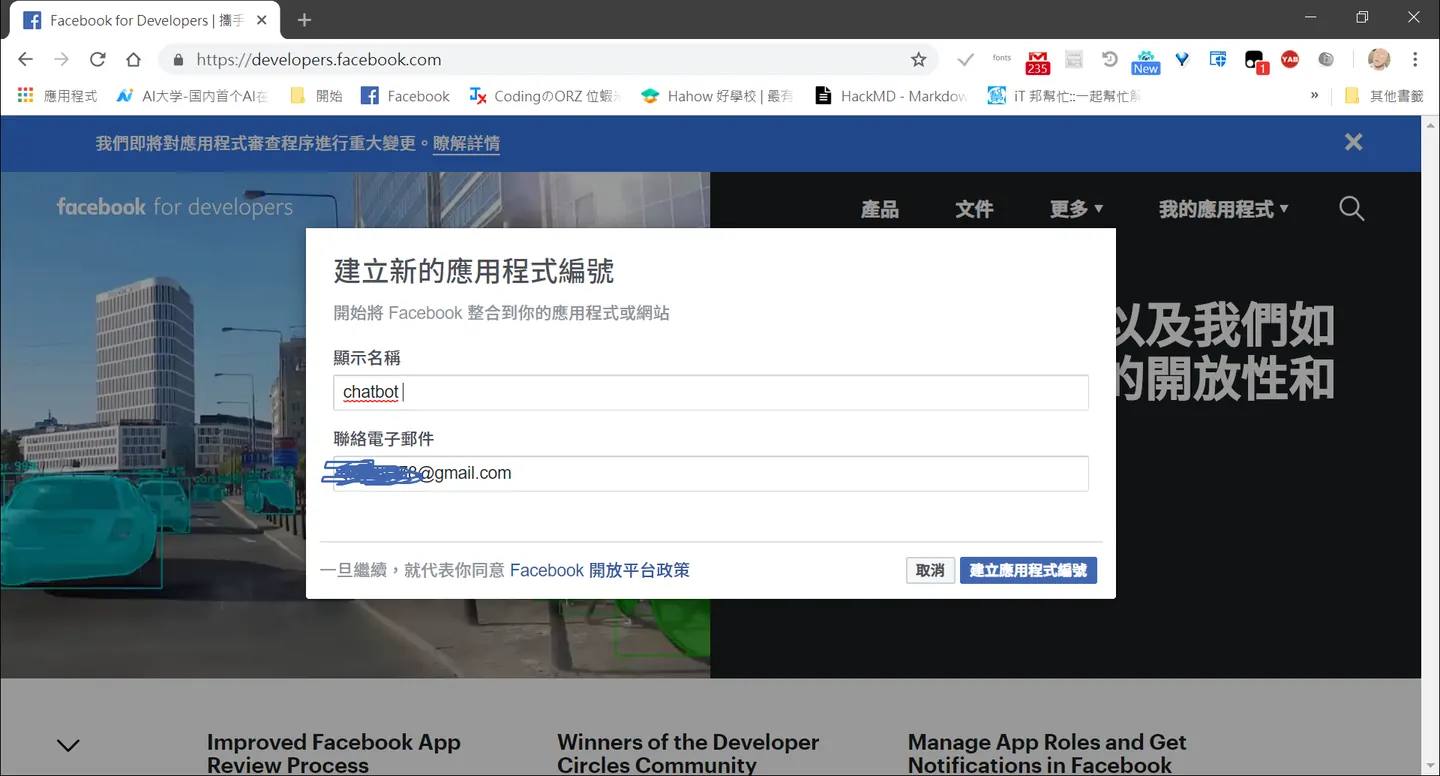Bookmark this page with the star icon
Viewport: 1440px width, 776px height.
[x=918, y=60]
